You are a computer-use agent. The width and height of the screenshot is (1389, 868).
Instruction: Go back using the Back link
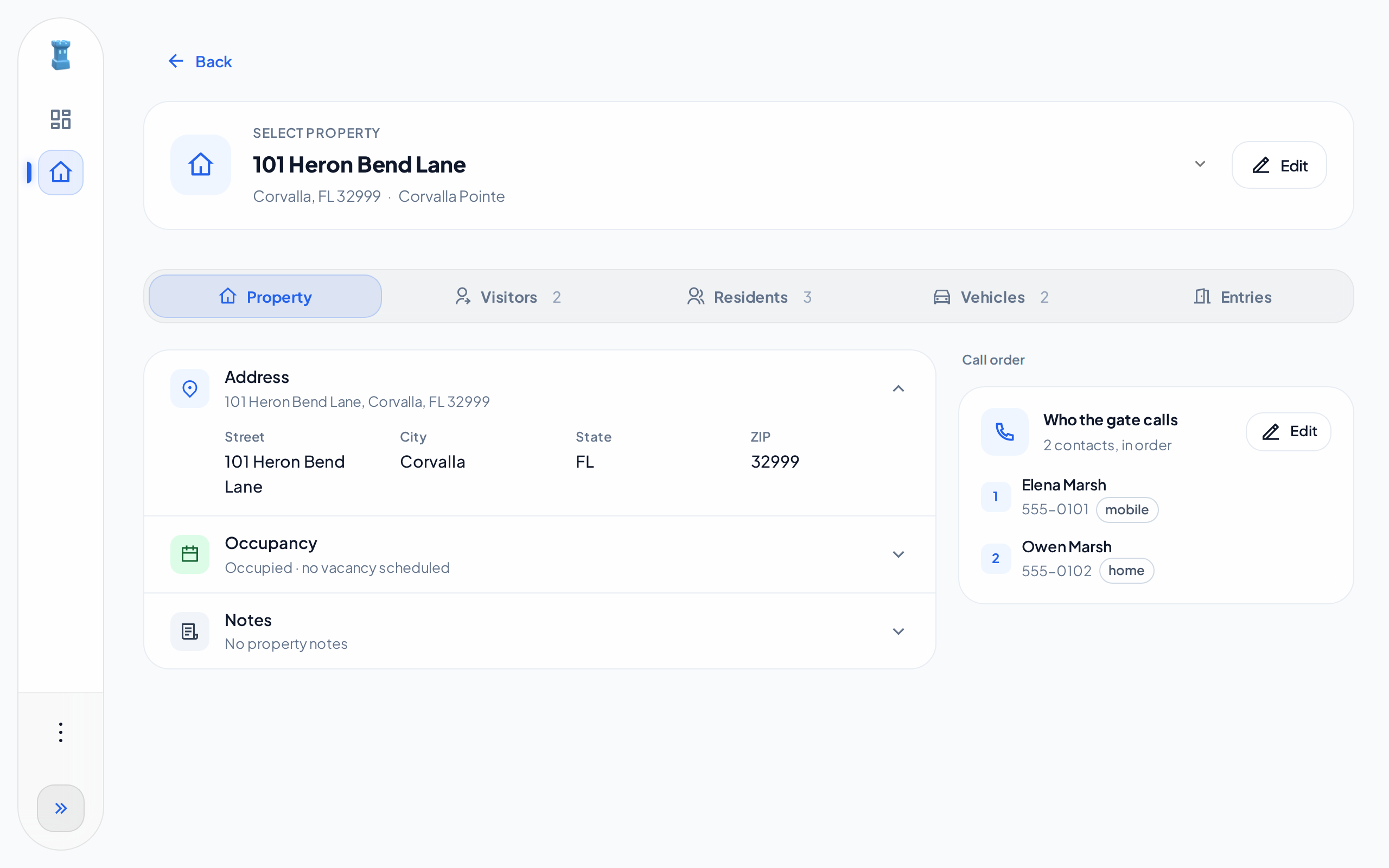200,61
